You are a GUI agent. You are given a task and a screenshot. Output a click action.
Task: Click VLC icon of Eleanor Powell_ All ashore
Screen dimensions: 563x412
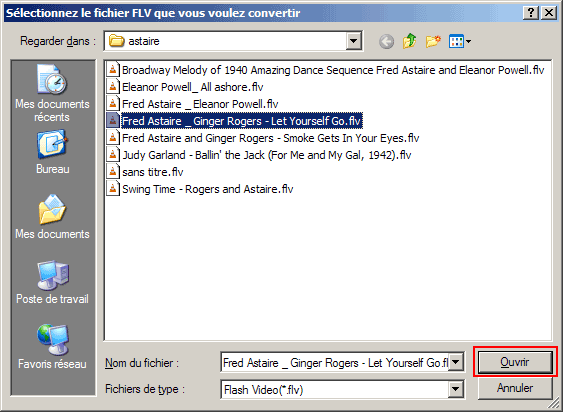pyautogui.click(x=113, y=87)
